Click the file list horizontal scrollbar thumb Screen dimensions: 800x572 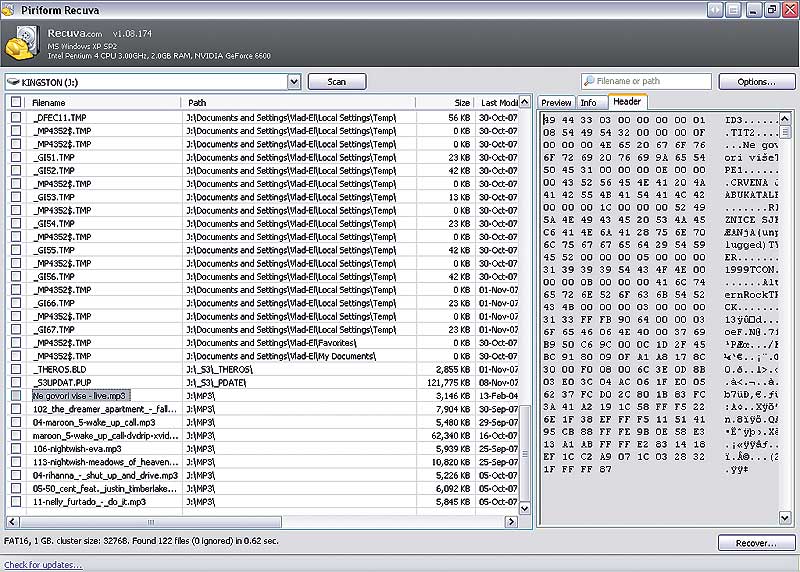click(x=151, y=521)
